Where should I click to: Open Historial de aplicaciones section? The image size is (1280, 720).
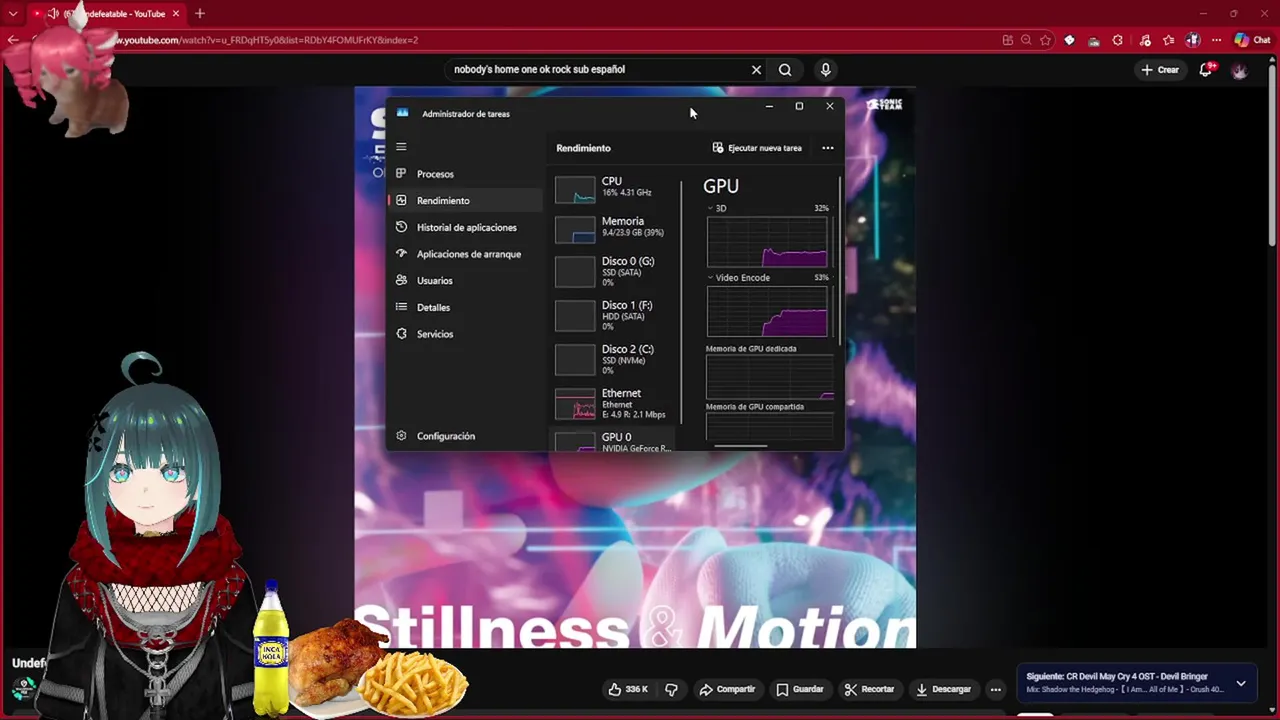pyautogui.click(x=465, y=227)
